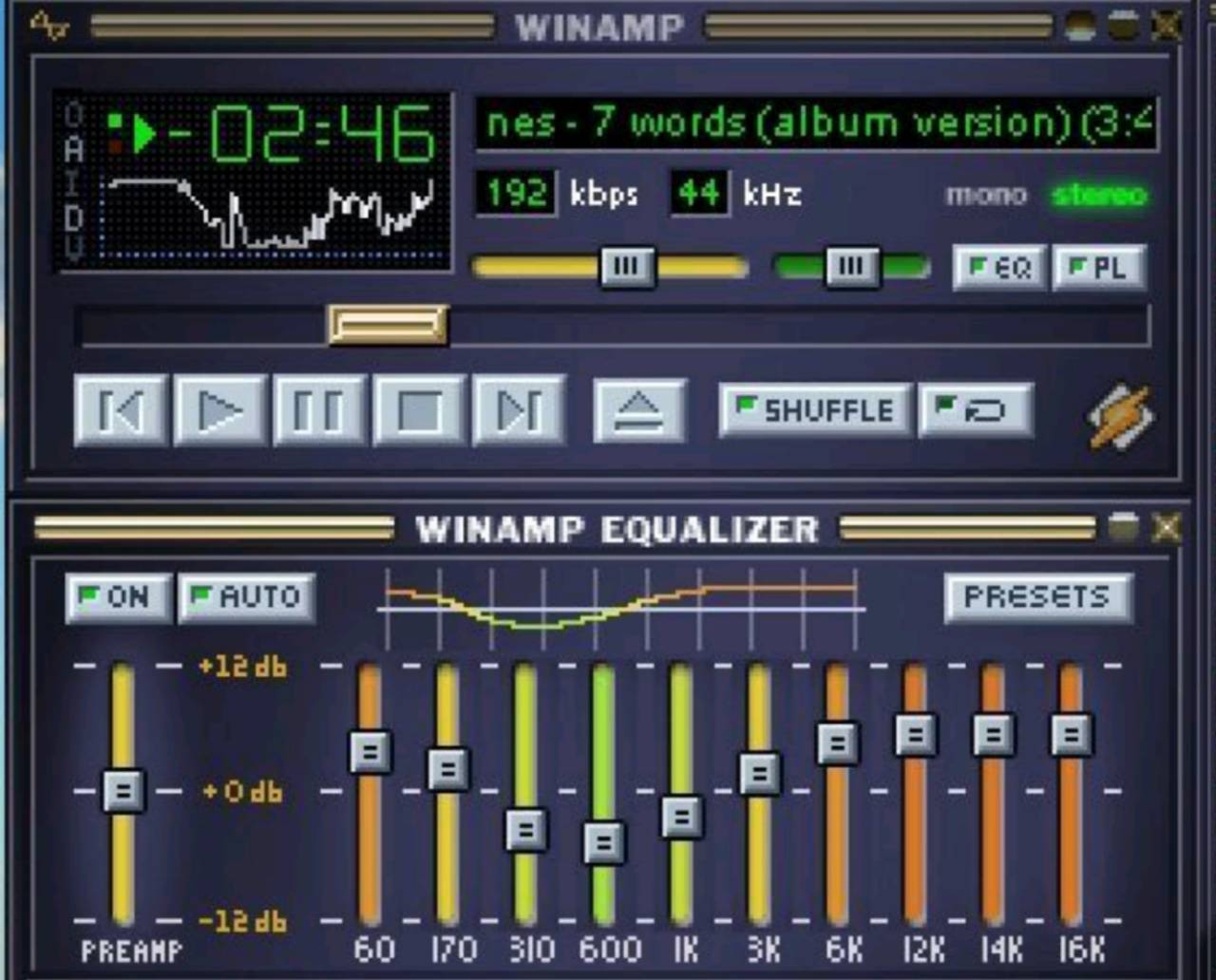Toggle the time display showing -02:46
This screenshot has width=1216, height=980.
tap(301, 134)
